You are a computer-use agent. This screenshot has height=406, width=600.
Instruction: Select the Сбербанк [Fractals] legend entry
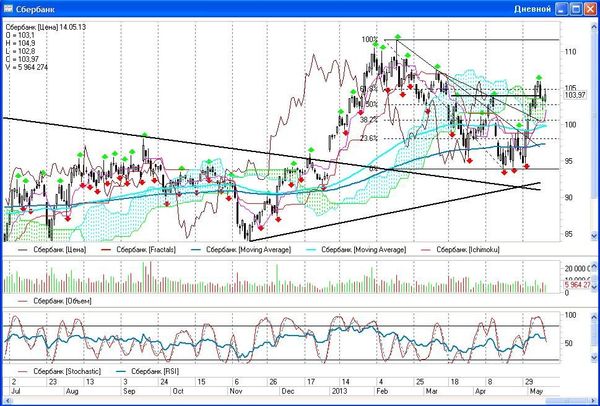pyautogui.click(x=139, y=250)
